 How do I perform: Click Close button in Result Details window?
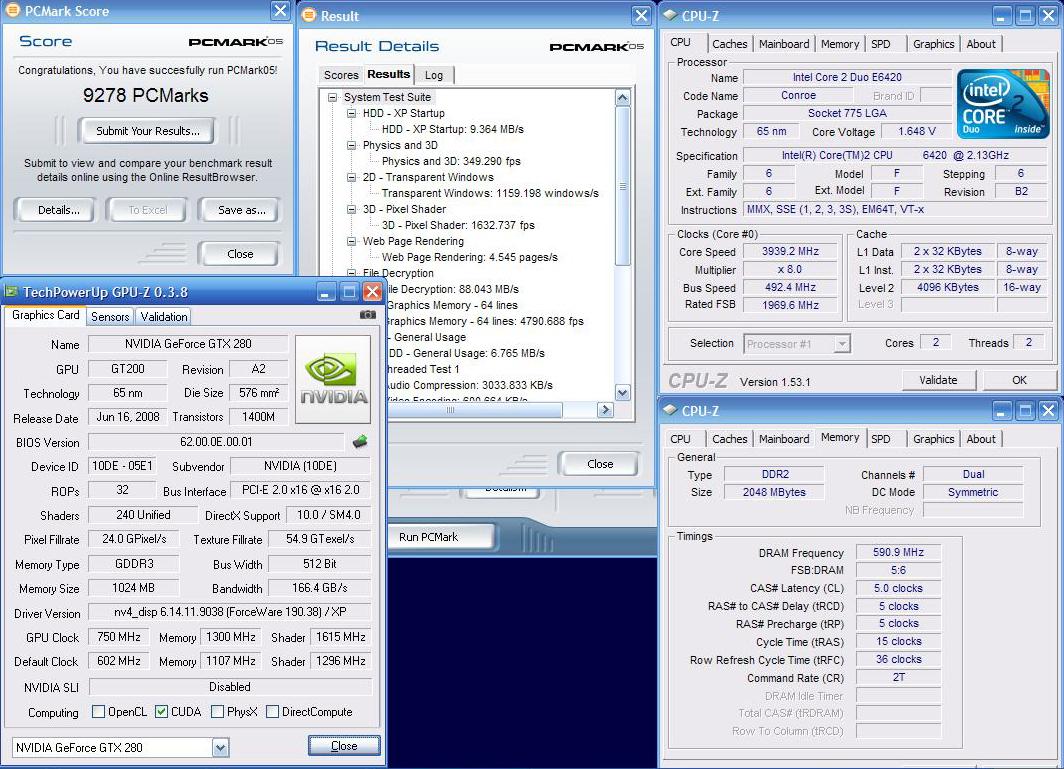[x=599, y=464]
